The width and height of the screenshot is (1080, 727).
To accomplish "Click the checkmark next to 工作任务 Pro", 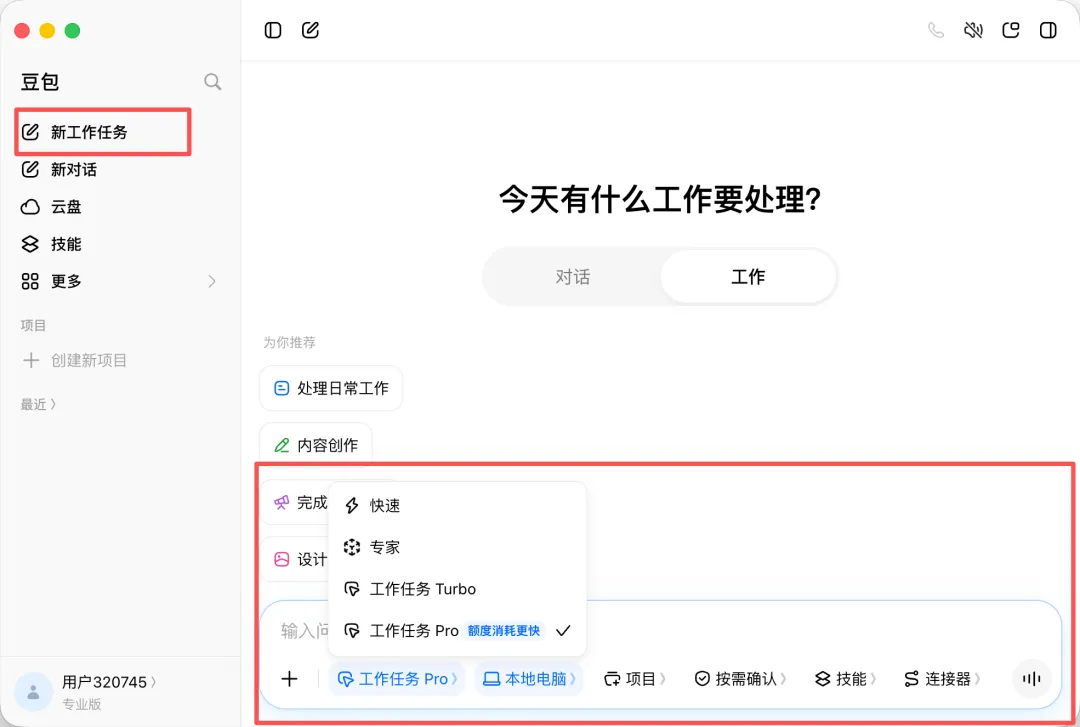I will click(563, 631).
